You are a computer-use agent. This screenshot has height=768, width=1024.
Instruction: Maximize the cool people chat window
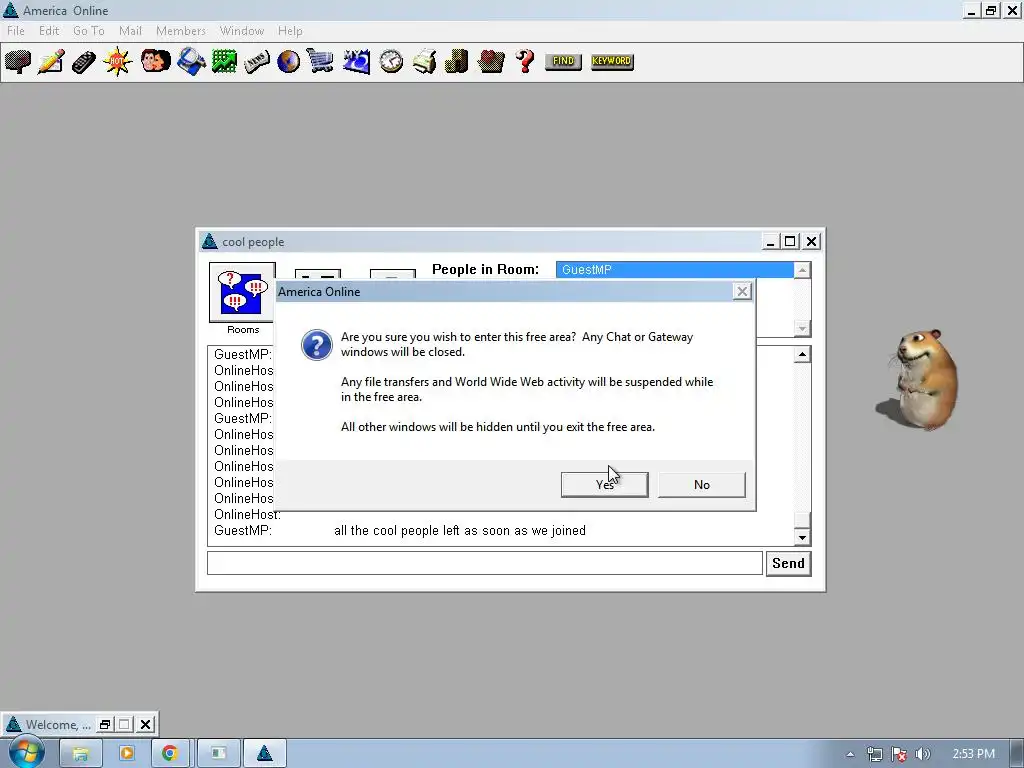click(x=790, y=242)
